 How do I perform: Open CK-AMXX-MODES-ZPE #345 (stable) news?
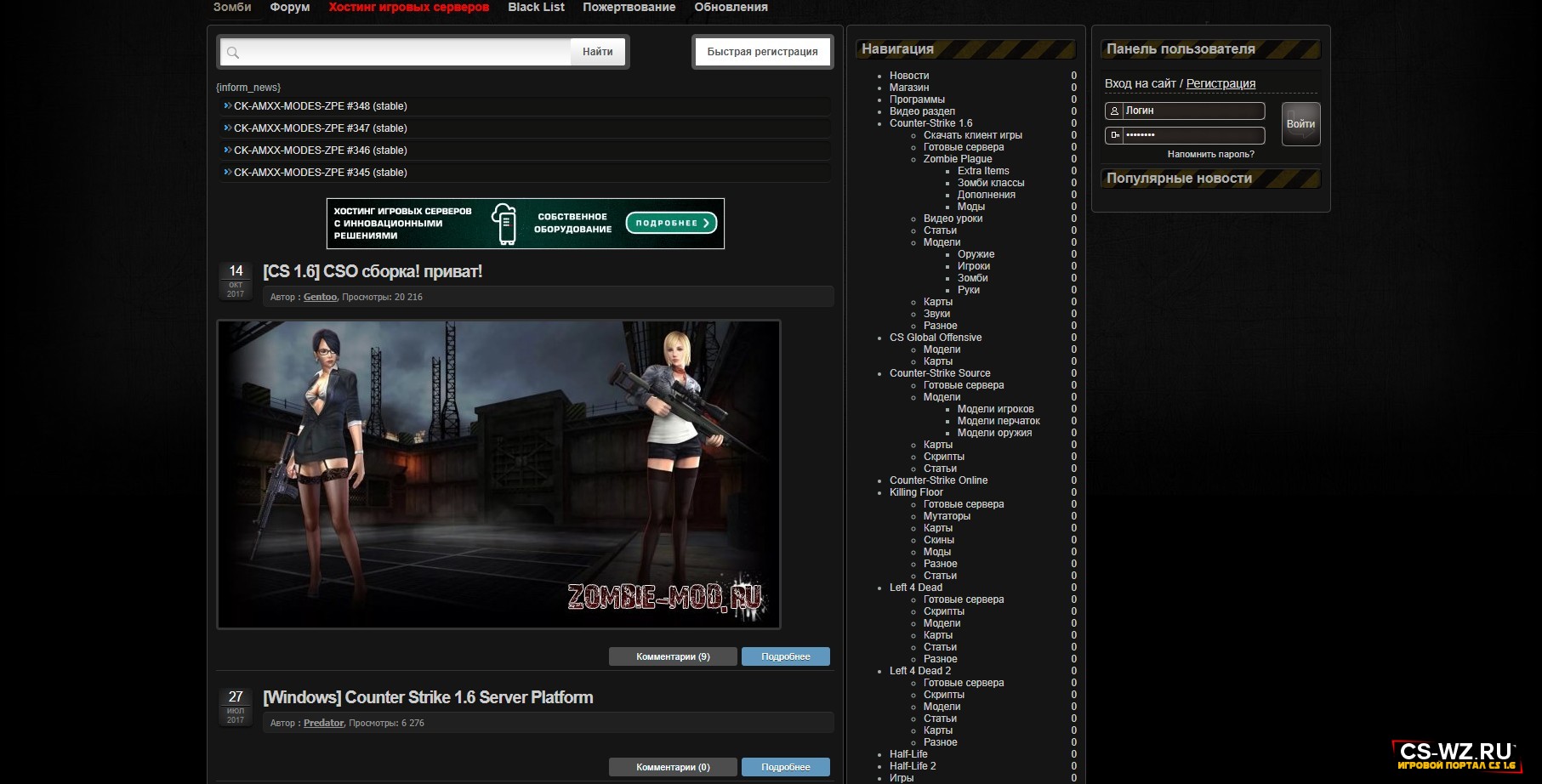click(x=321, y=173)
